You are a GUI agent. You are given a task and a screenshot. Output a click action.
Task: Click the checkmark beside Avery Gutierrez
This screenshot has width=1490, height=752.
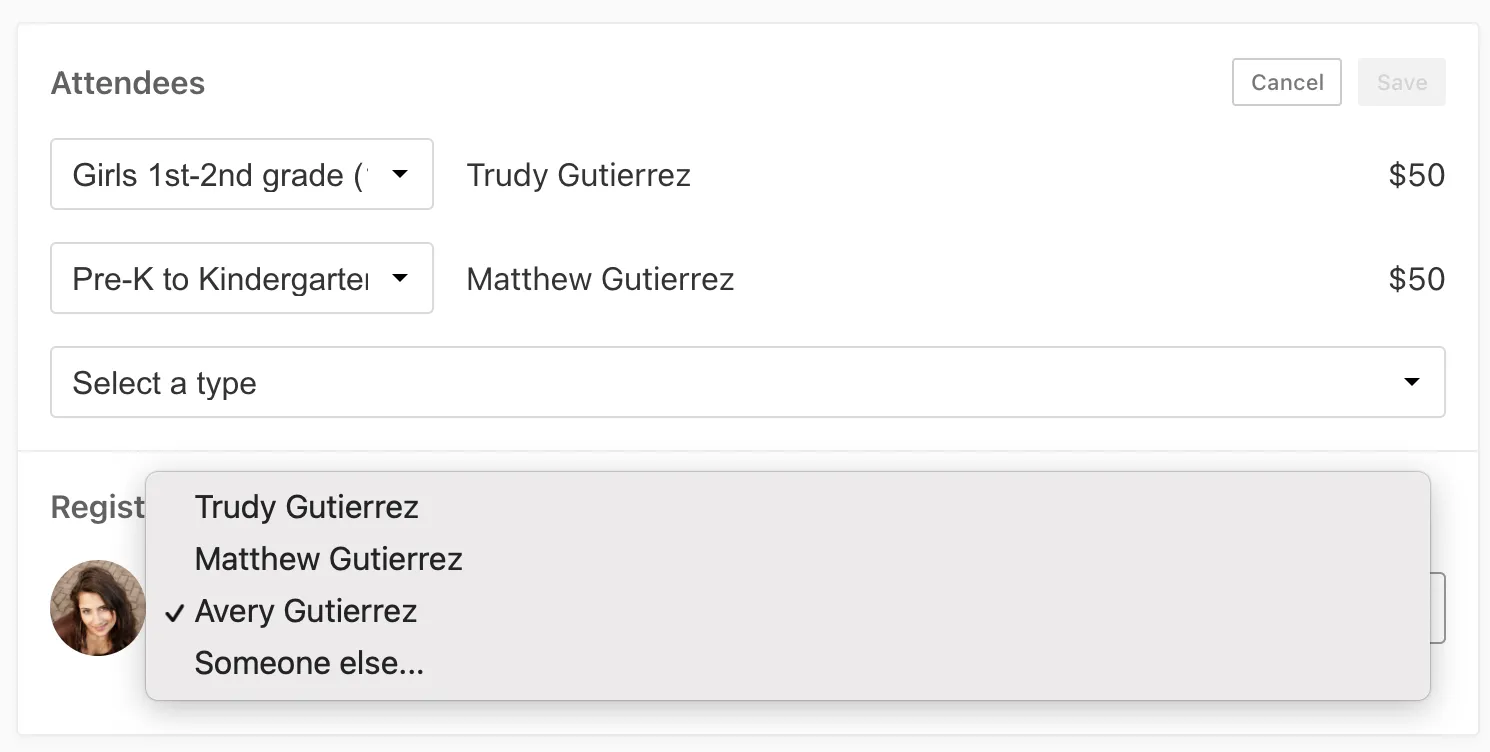[175, 612]
